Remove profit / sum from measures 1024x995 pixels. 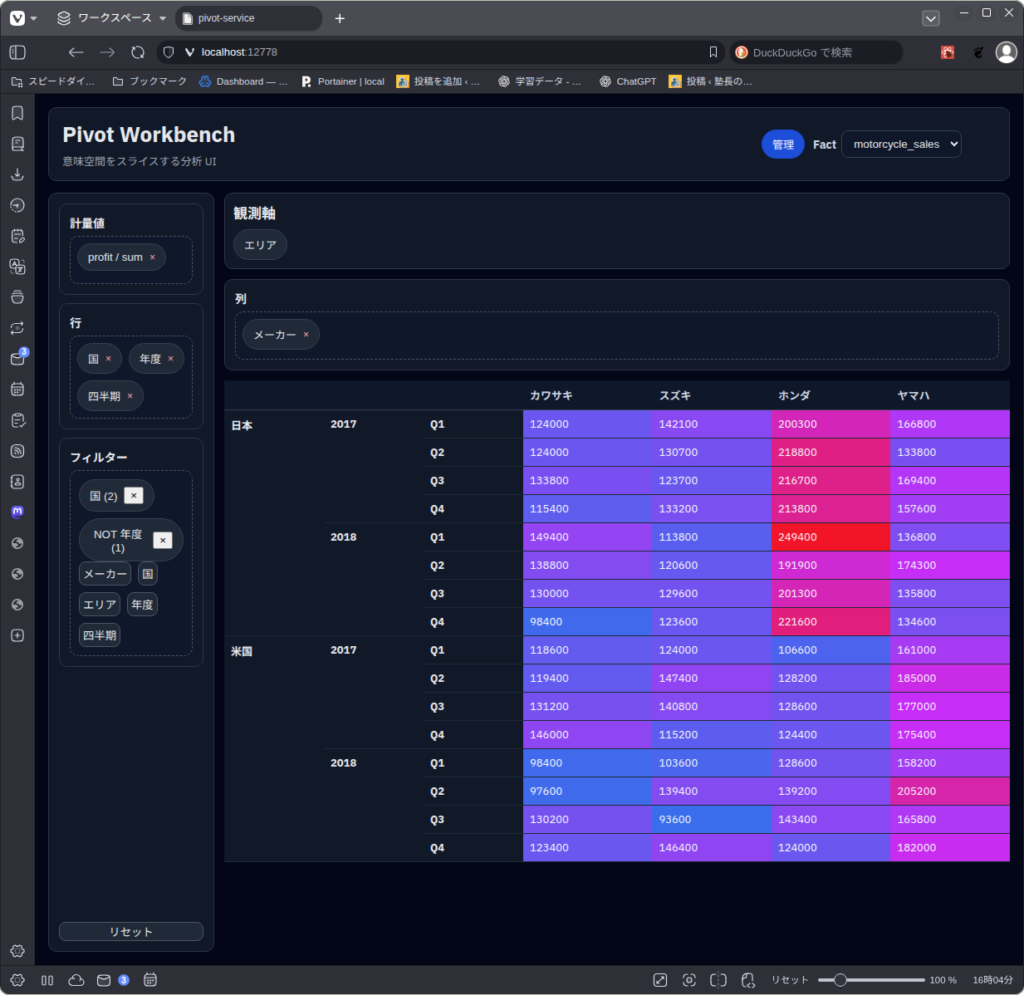click(x=152, y=258)
